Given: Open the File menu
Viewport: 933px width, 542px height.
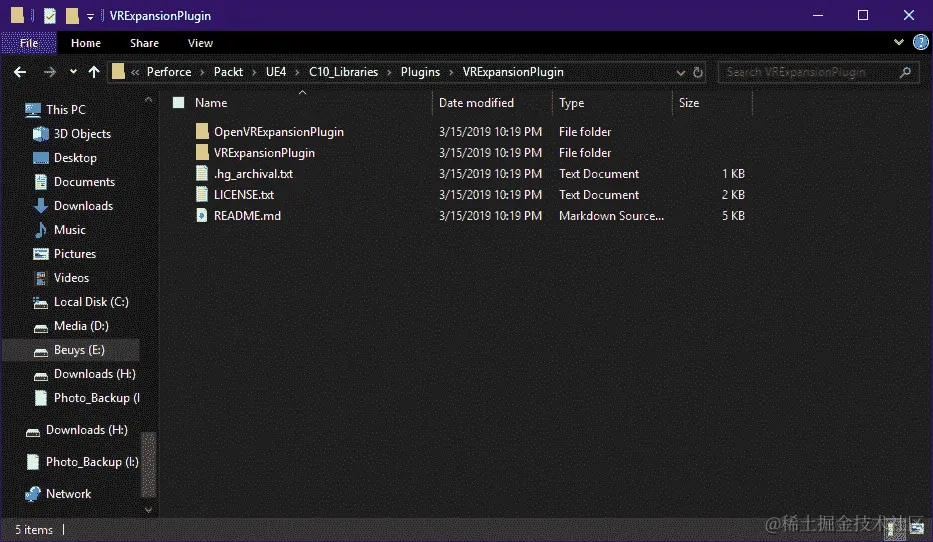Looking at the screenshot, I should click(29, 43).
